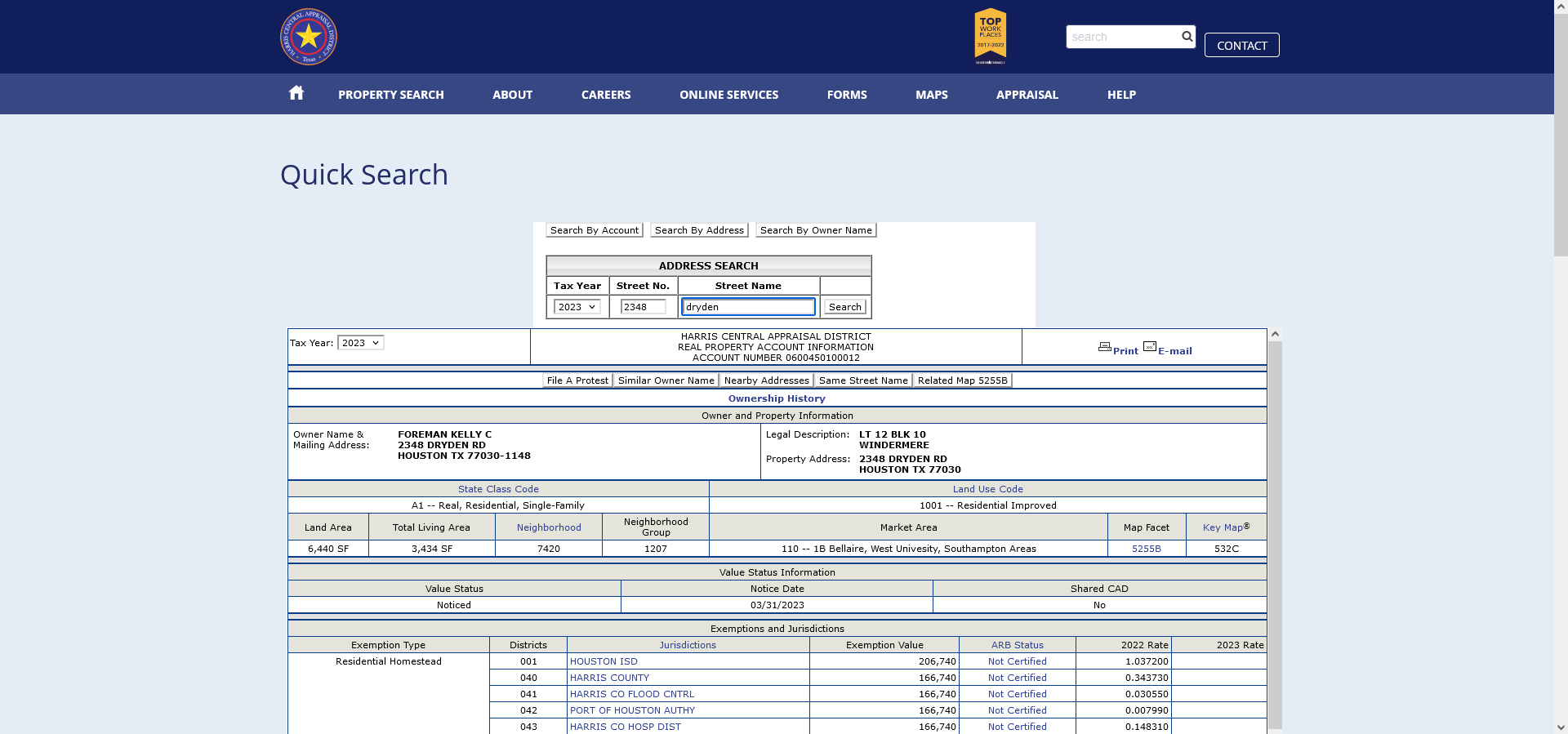Open HOUSTON ISD jurisdiction link

pyautogui.click(x=604, y=661)
